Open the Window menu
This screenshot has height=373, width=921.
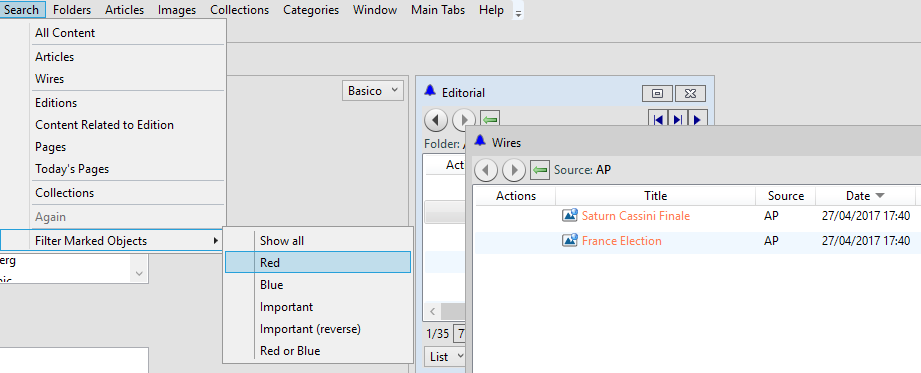[x=375, y=10]
